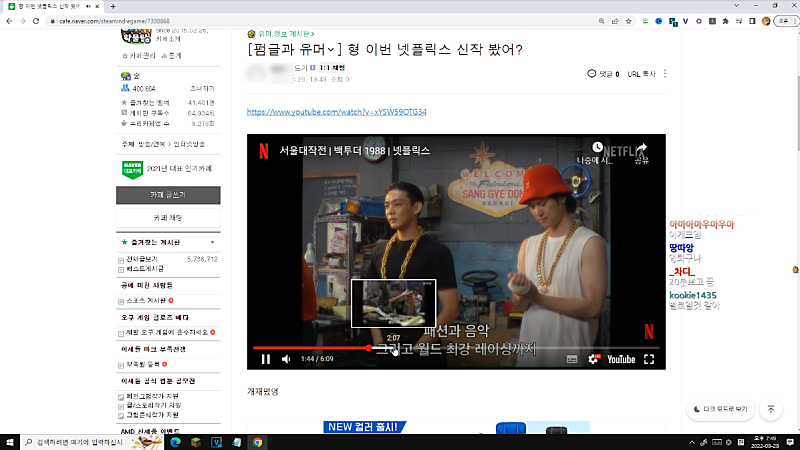800x450 pixels.
Task: Click 카페관리 cafe management link
Action: click(x=139, y=56)
